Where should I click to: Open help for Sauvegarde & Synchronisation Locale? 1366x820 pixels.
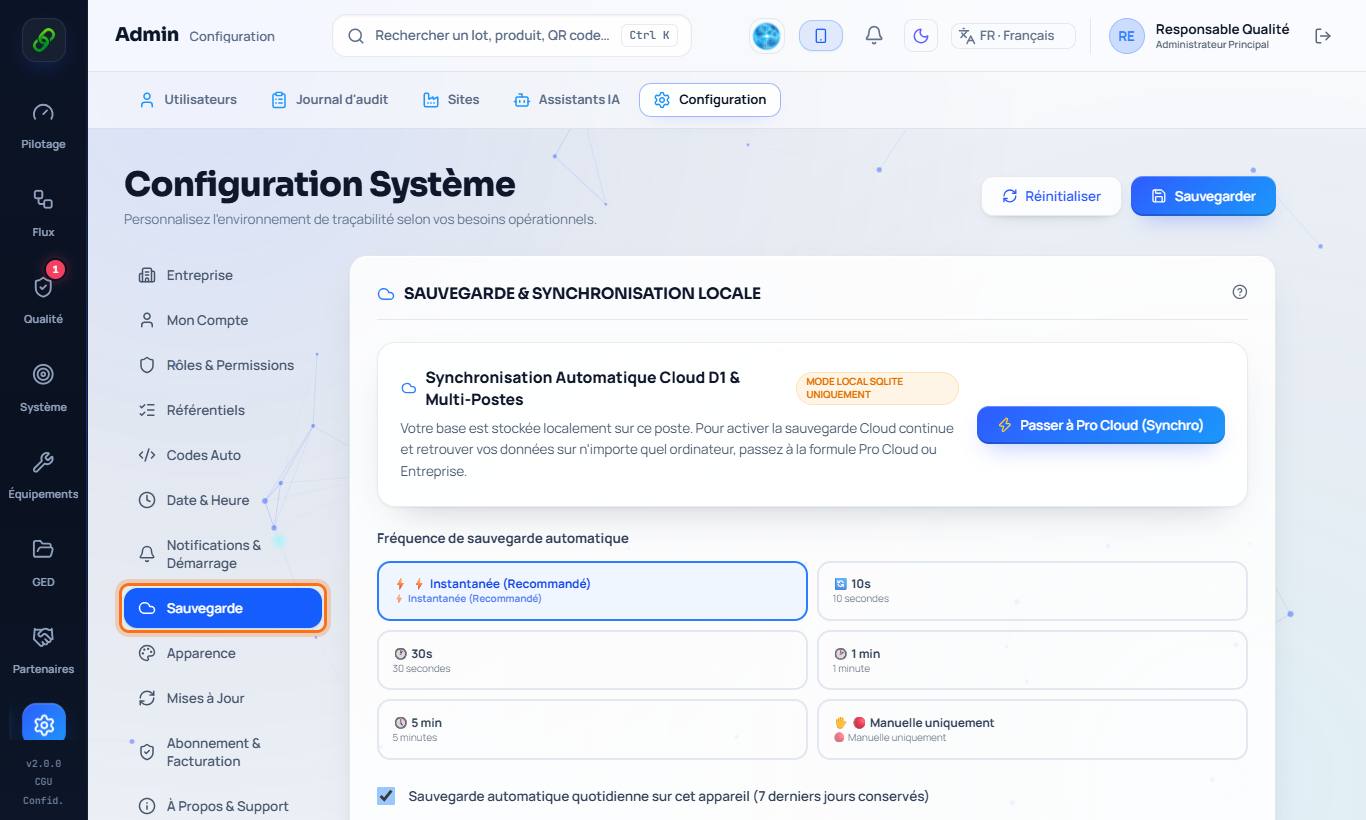pyautogui.click(x=1240, y=292)
